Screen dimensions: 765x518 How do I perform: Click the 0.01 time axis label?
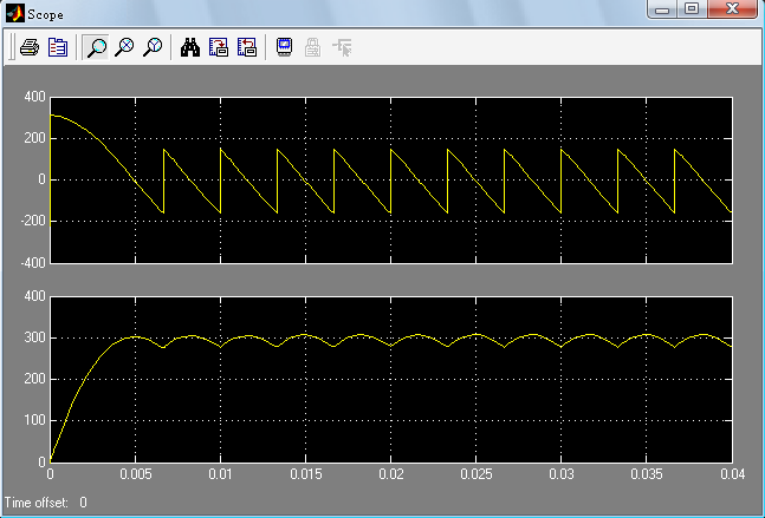pyautogui.click(x=221, y=474)
